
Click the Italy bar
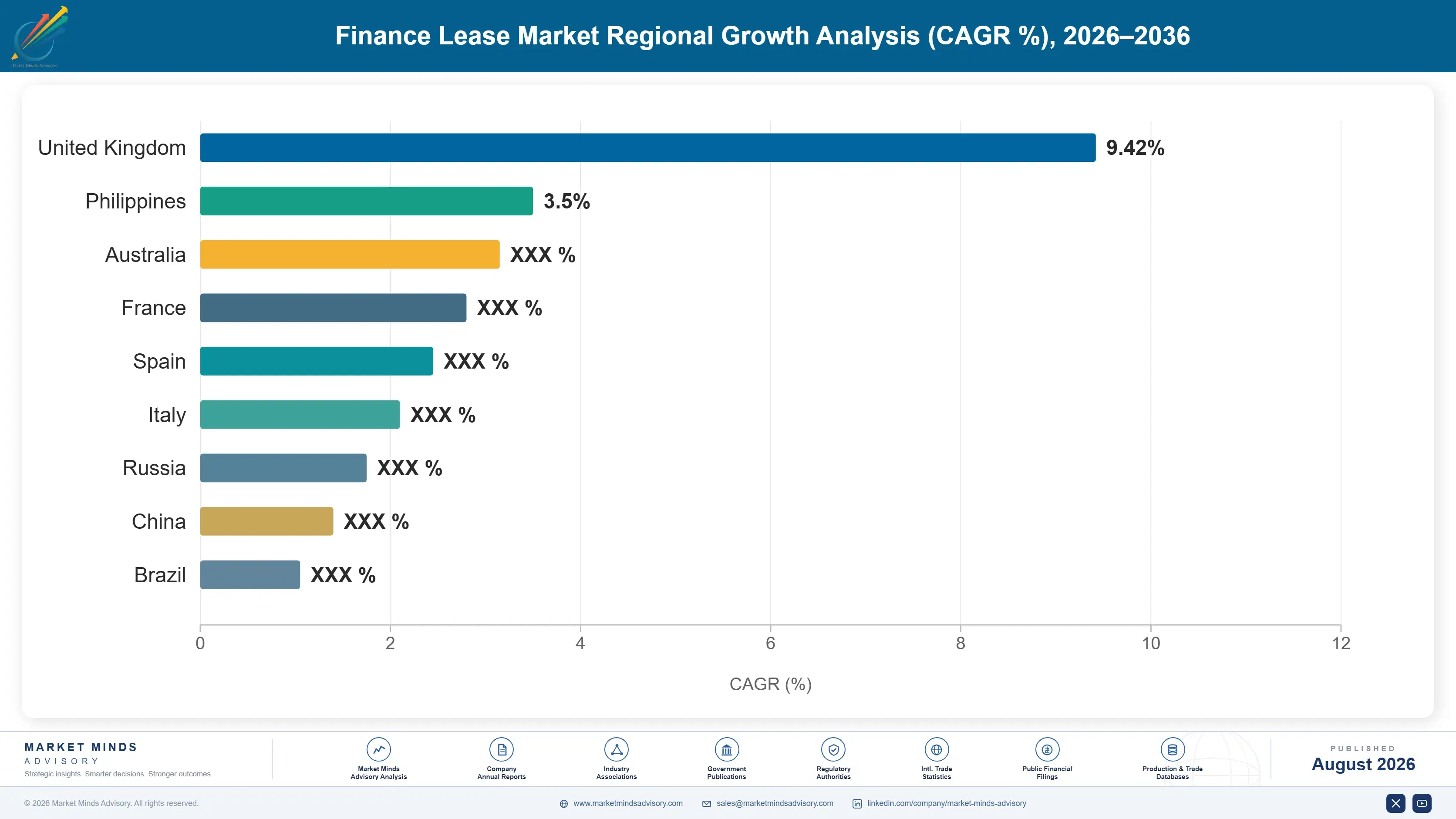coord(300,415)
